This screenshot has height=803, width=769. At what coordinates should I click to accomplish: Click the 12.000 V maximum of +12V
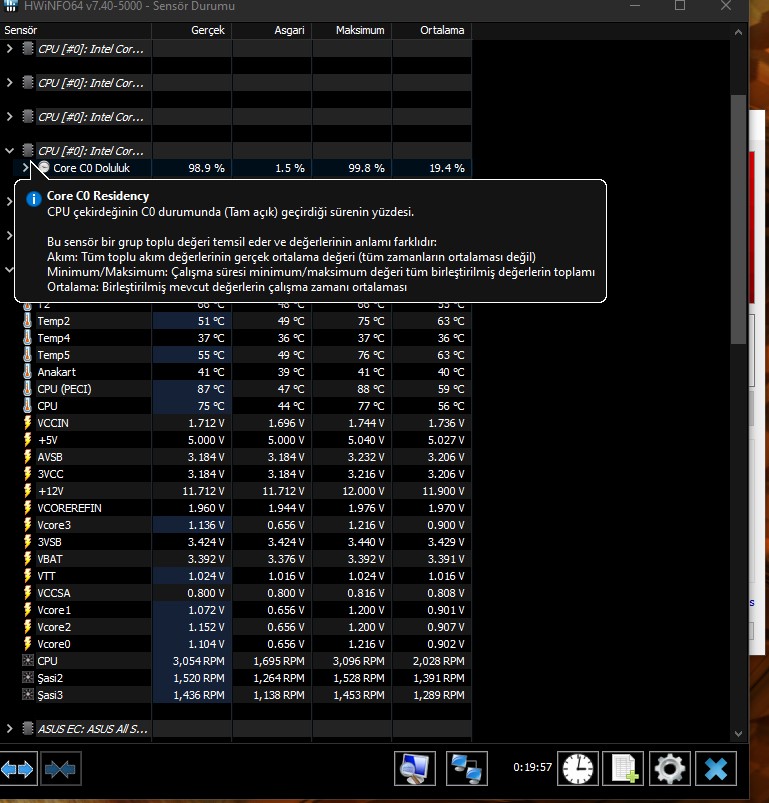(x=363, y=491)
